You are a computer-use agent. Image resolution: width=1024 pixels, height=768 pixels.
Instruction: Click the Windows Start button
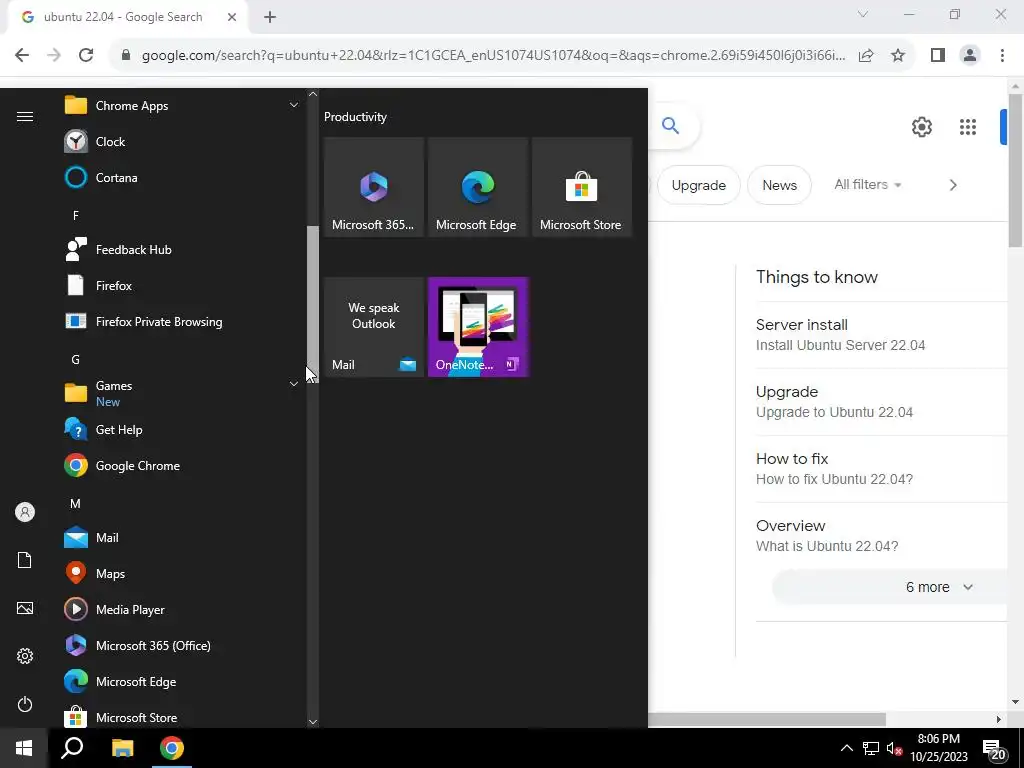(24, 748)
